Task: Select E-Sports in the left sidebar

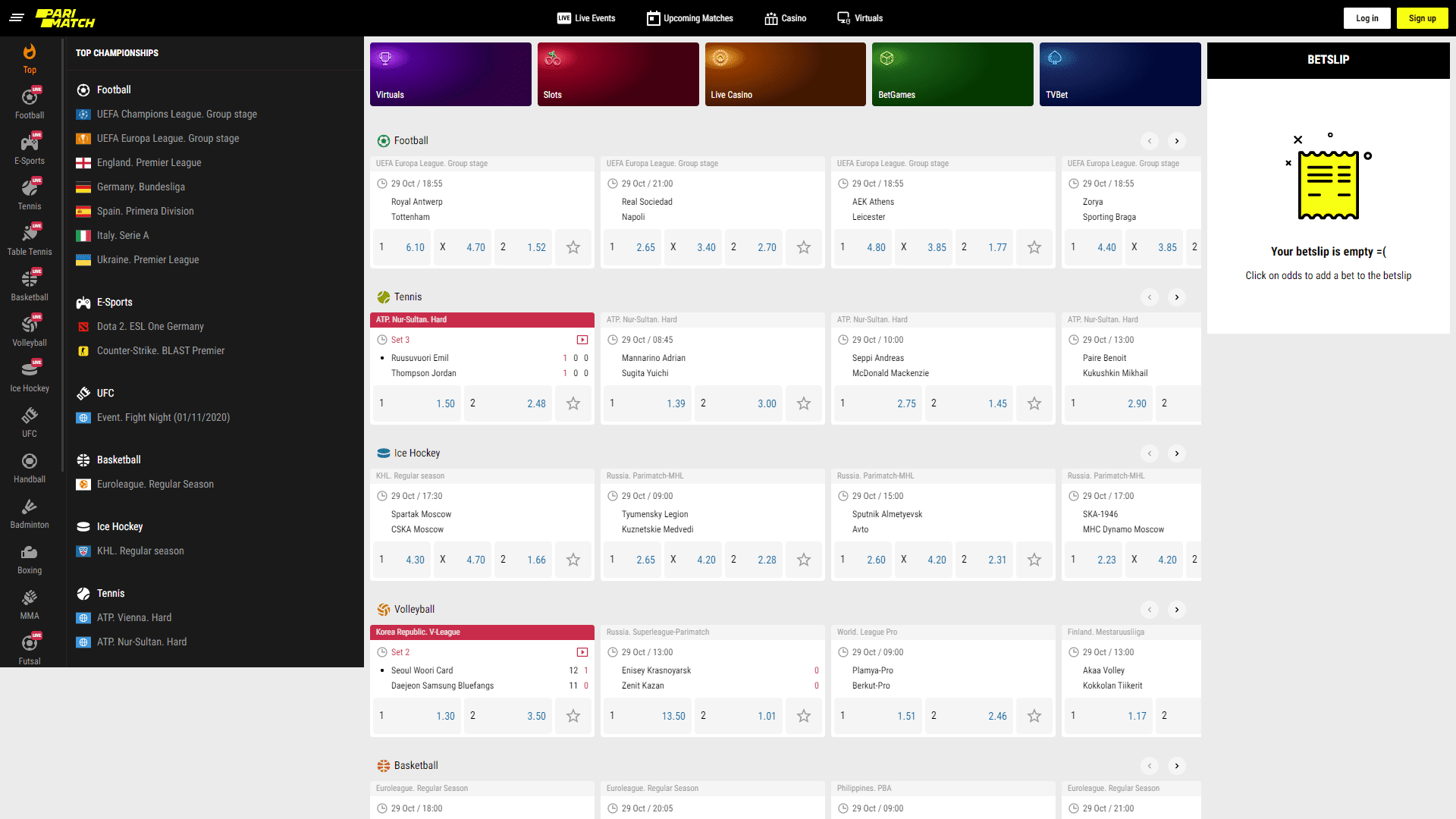Action: click(x=30, y=149)
